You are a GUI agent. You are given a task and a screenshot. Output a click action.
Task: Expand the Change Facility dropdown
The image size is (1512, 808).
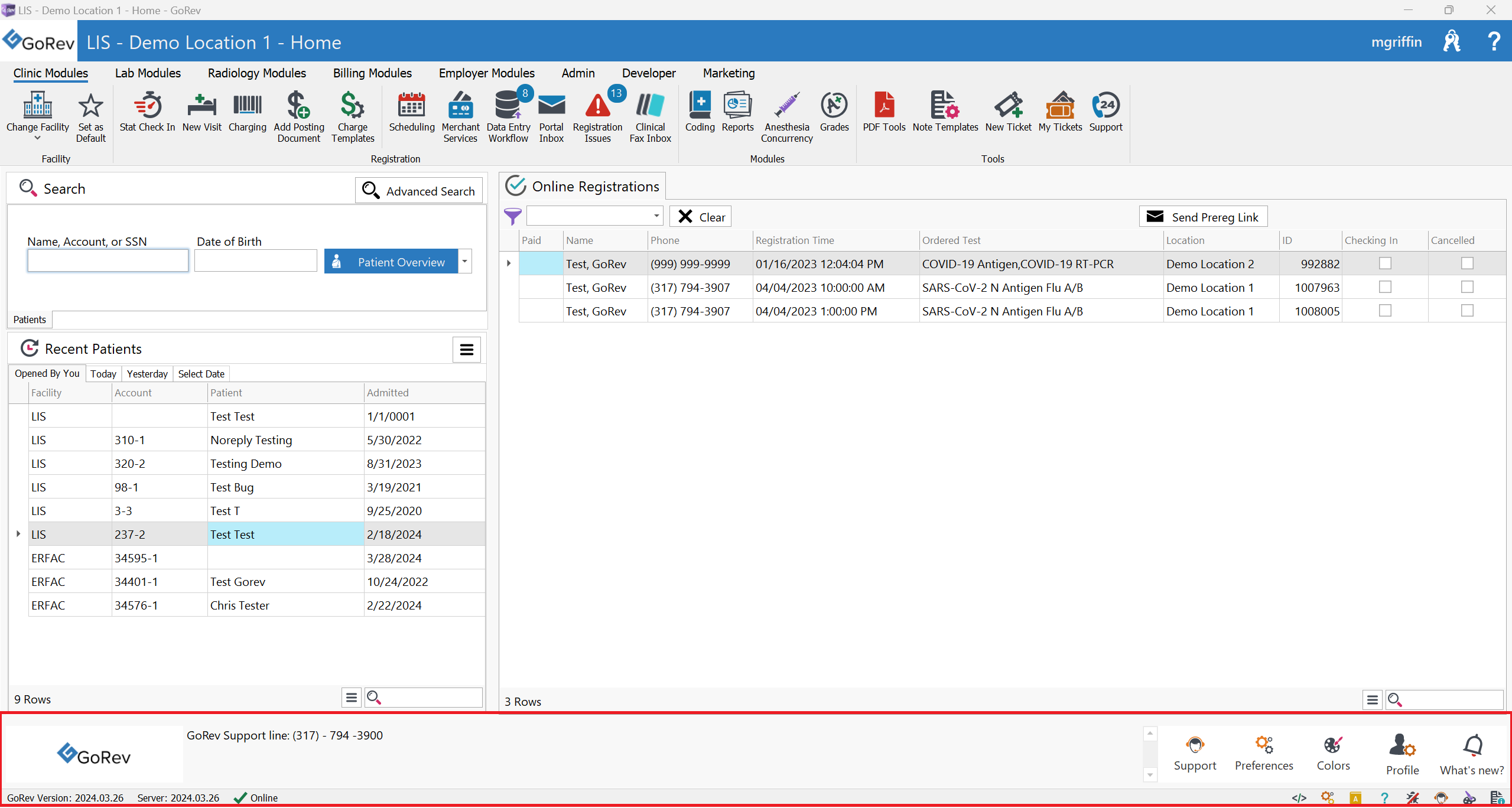38,138
